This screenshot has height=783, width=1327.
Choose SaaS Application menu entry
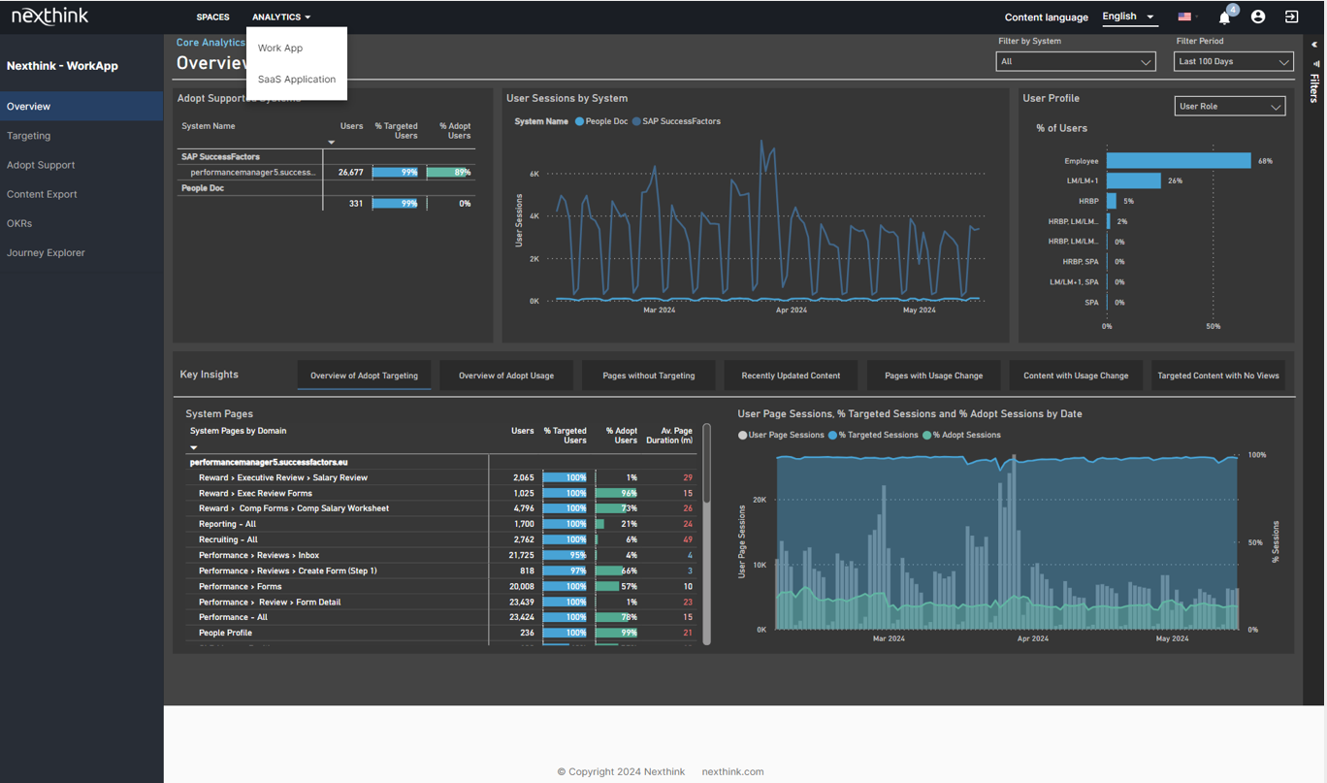(x=296, y=79)
